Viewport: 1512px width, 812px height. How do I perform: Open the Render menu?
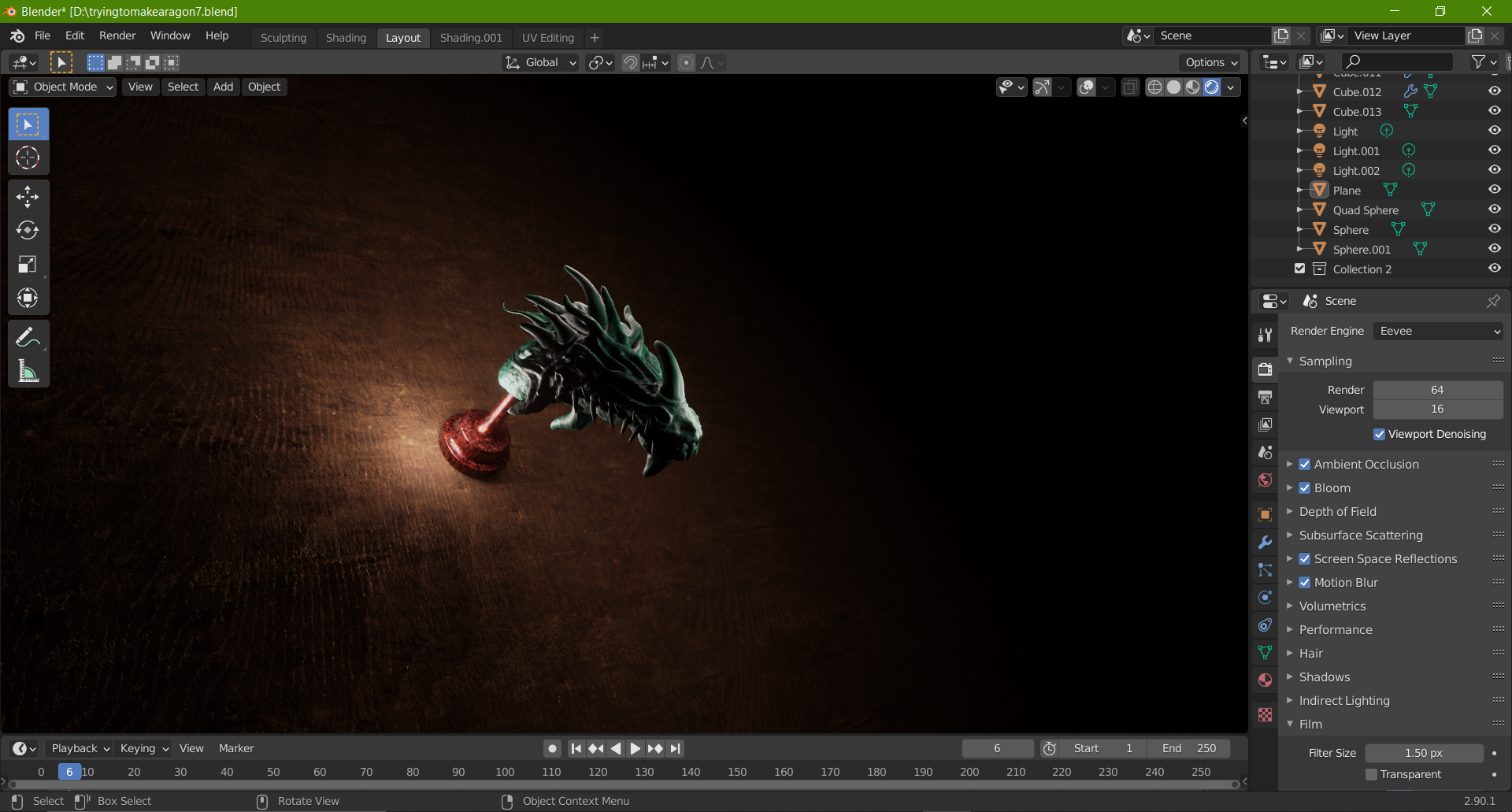117,35
